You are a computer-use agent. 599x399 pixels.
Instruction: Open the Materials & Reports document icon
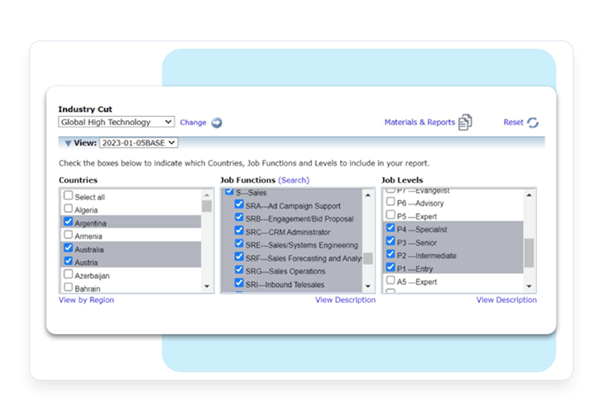[465, 122]
